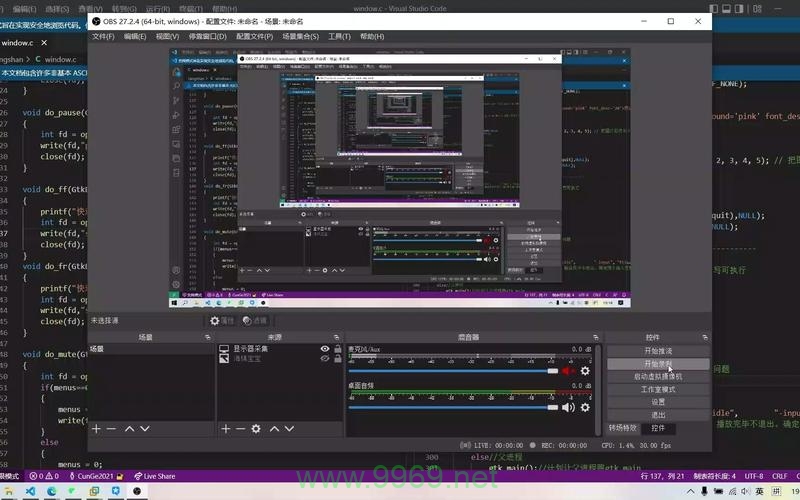Viewport: 800px width, 500px height.
Task: Click 开始录制 to start recording
Action: [658, 364]
